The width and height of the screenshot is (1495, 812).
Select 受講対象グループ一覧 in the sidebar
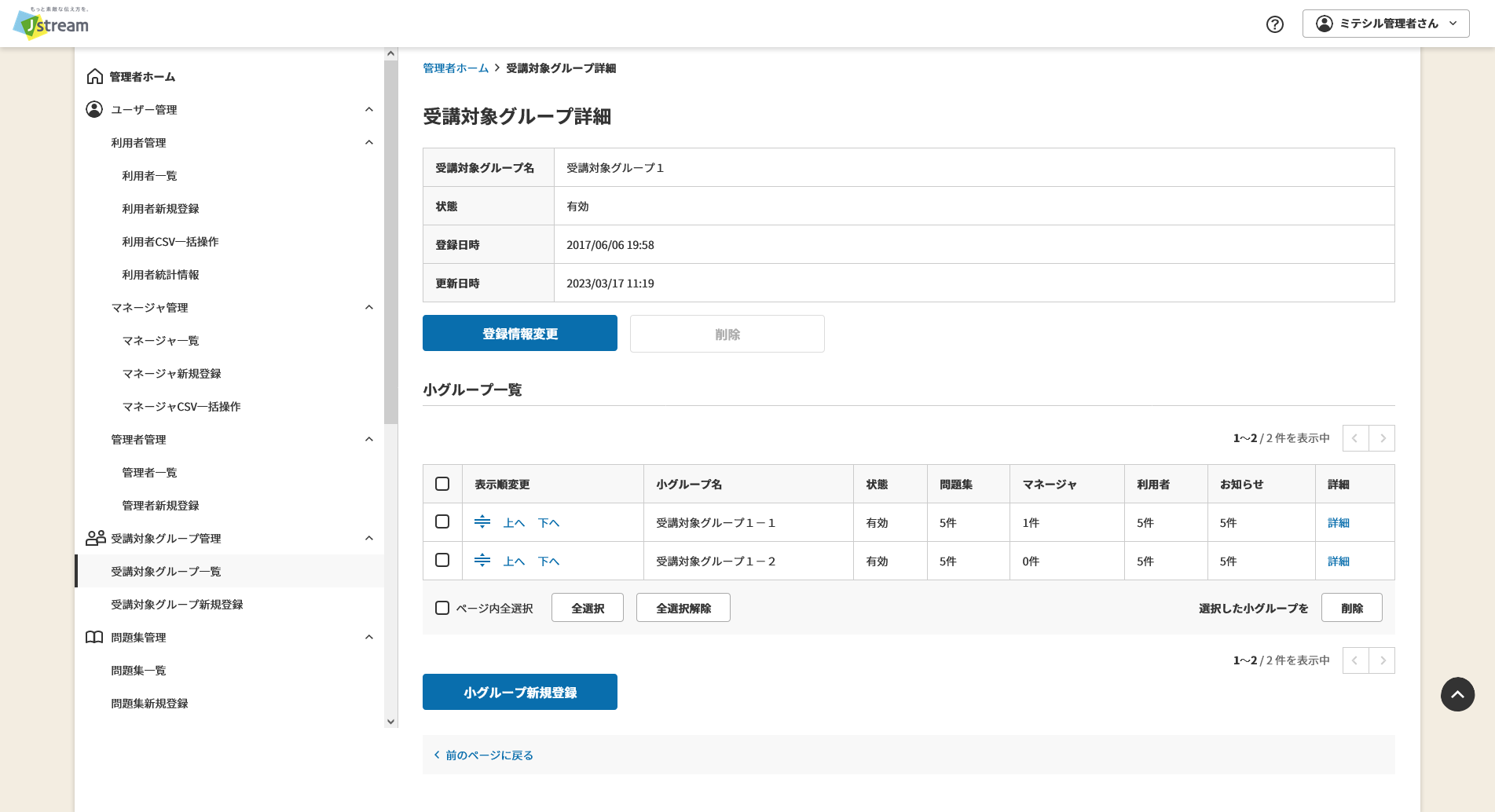pyautogui.click(x=229, y=571)
